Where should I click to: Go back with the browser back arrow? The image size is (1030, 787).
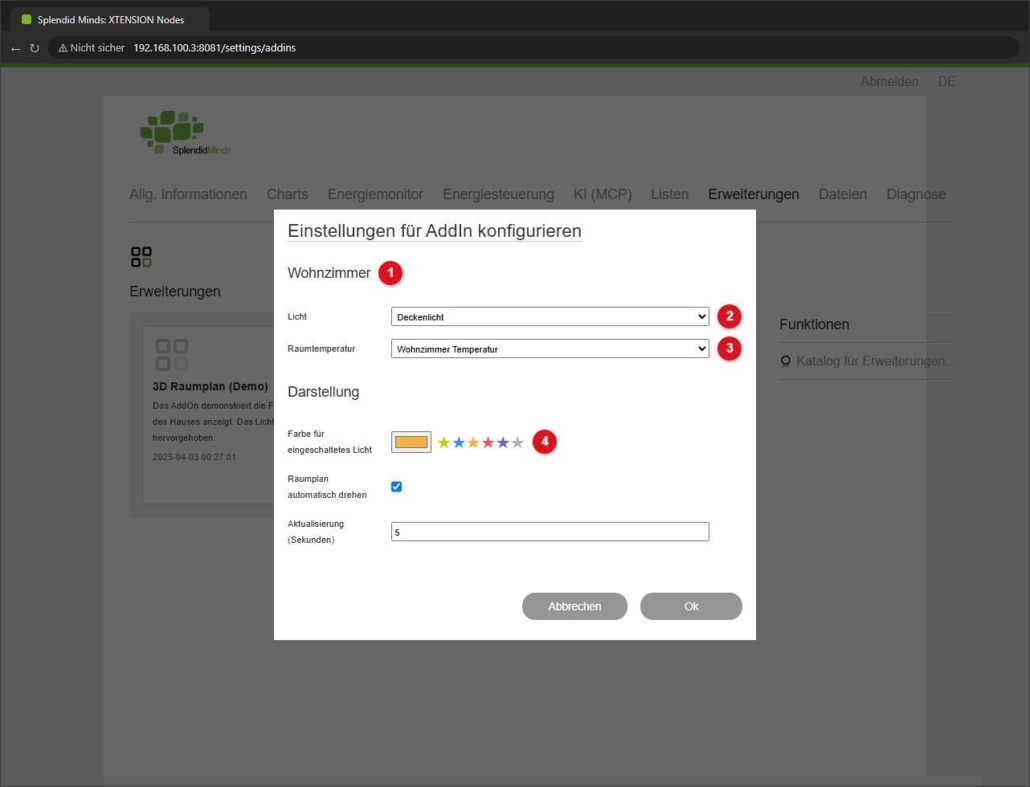16,49
